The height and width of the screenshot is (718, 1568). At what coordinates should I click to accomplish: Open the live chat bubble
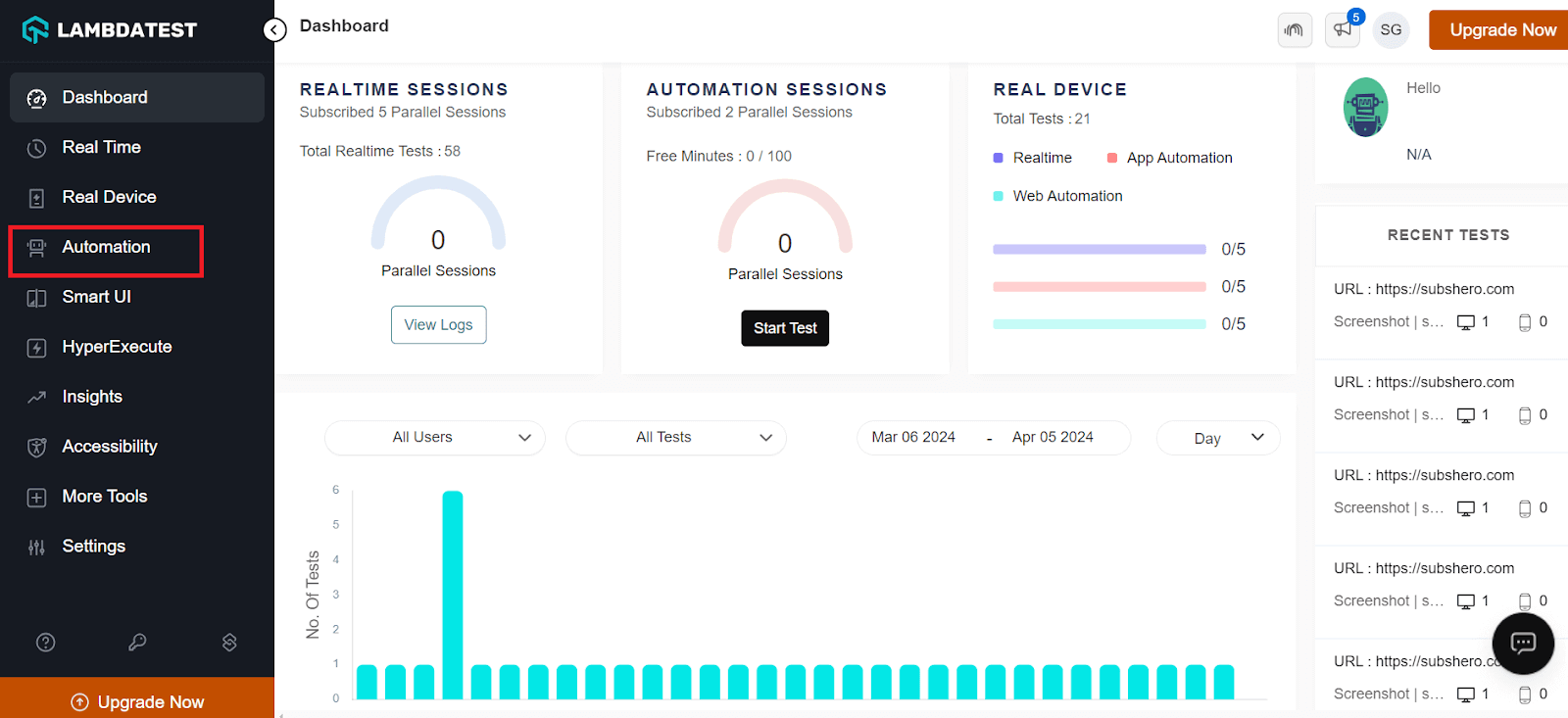(1523, 644)
